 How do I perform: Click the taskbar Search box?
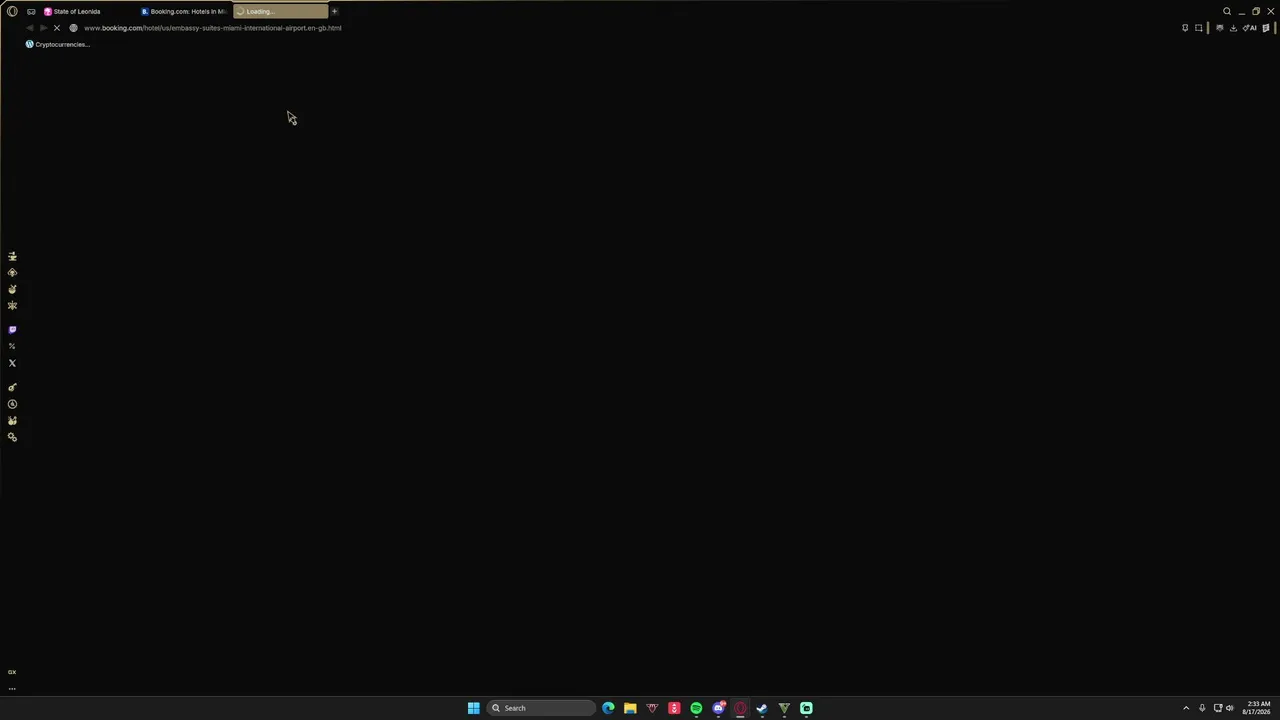[540, 708]
